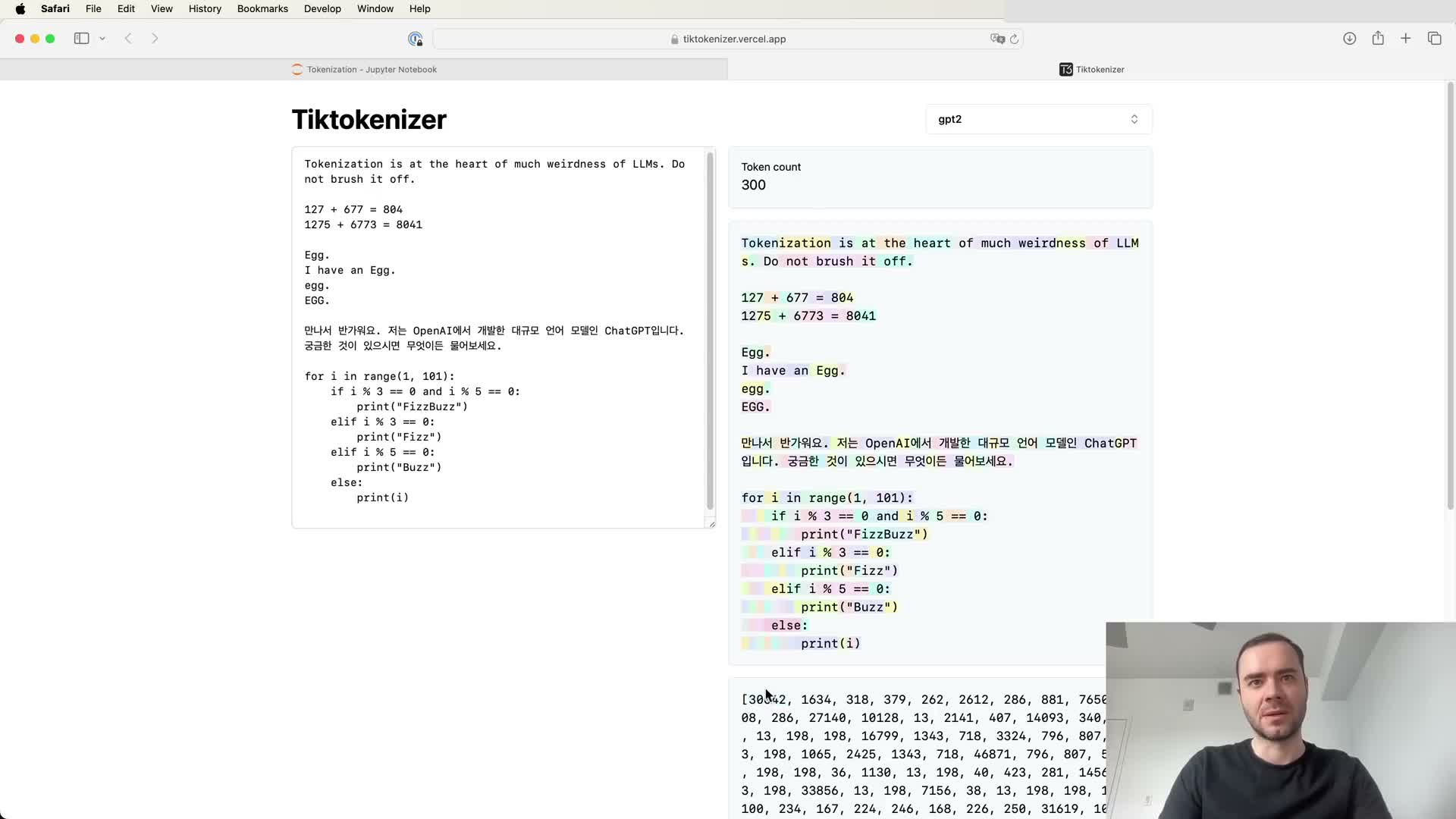Screen dimensions: 1456x819
Task: Open the Develop menu
Action: click(322, 9)
